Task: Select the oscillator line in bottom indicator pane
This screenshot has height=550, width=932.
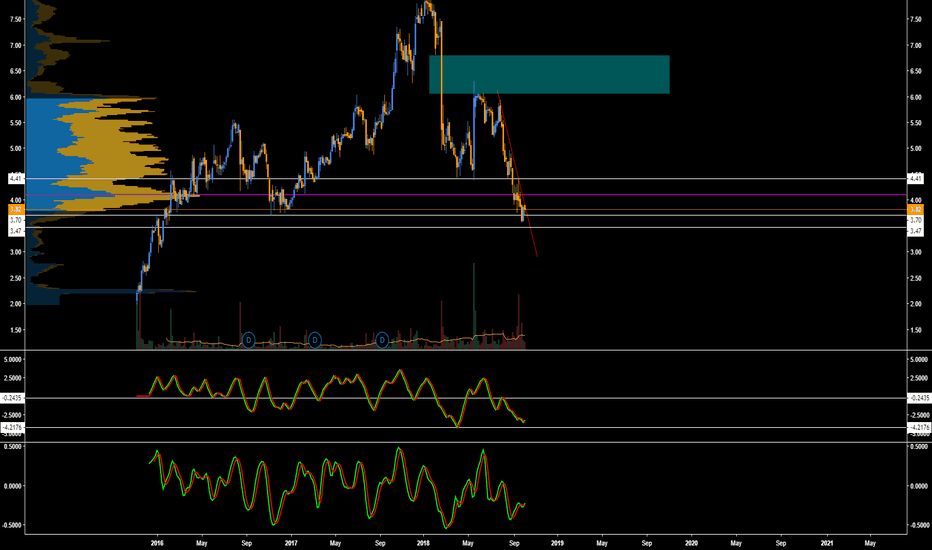Action: (336, 488)
